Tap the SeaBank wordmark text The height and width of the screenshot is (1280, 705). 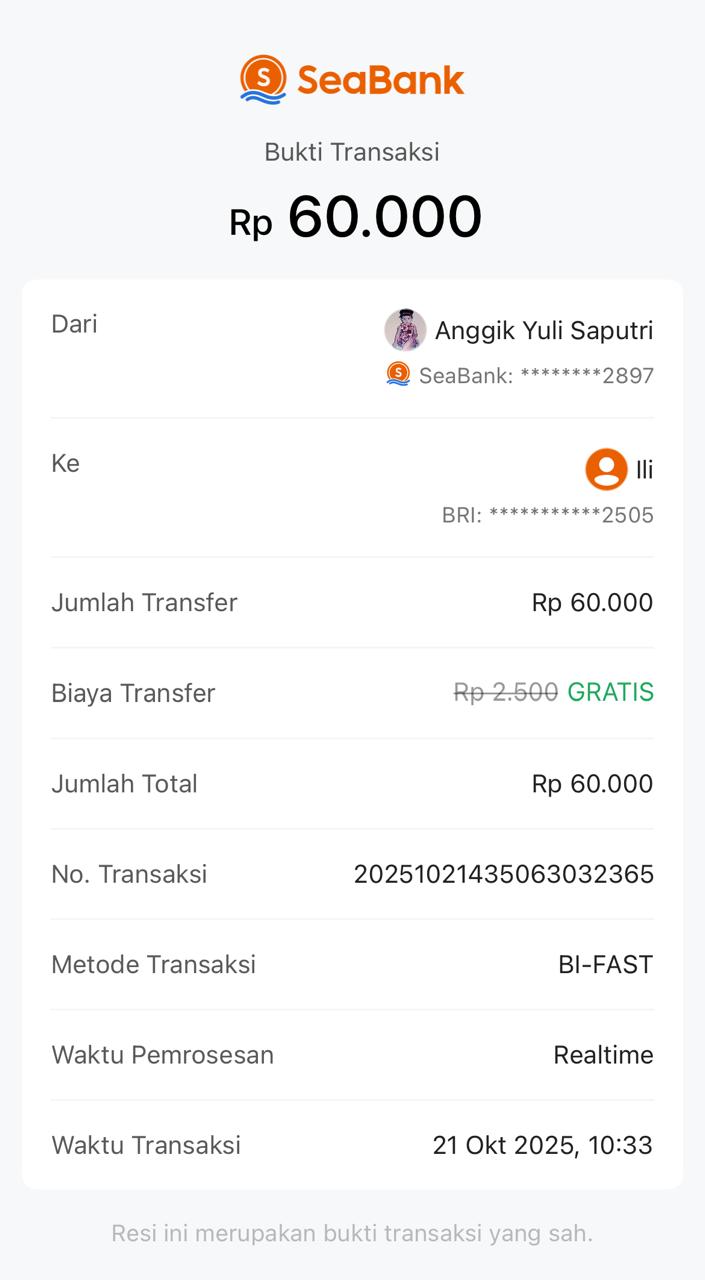[x=381, y=80]
